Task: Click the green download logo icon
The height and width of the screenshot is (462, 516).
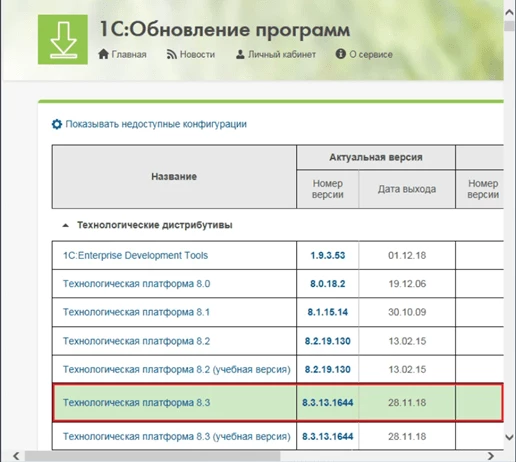Action: click(x=63, y=39)
